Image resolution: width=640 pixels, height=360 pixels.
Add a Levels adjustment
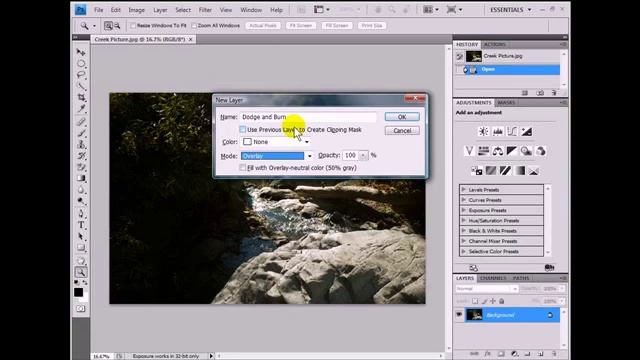[498, 131]
